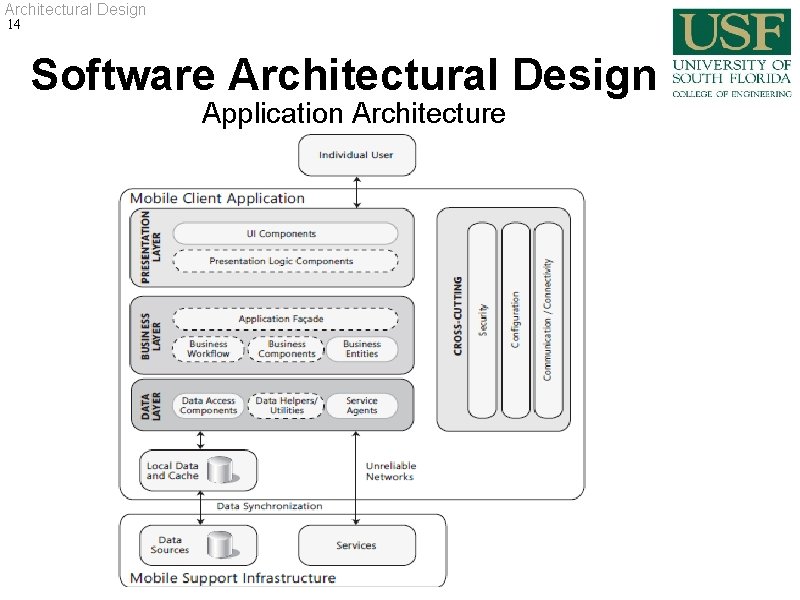Click the 'BUSINESS LAYER' label
The image size is (800, 600).
(151, 336)
